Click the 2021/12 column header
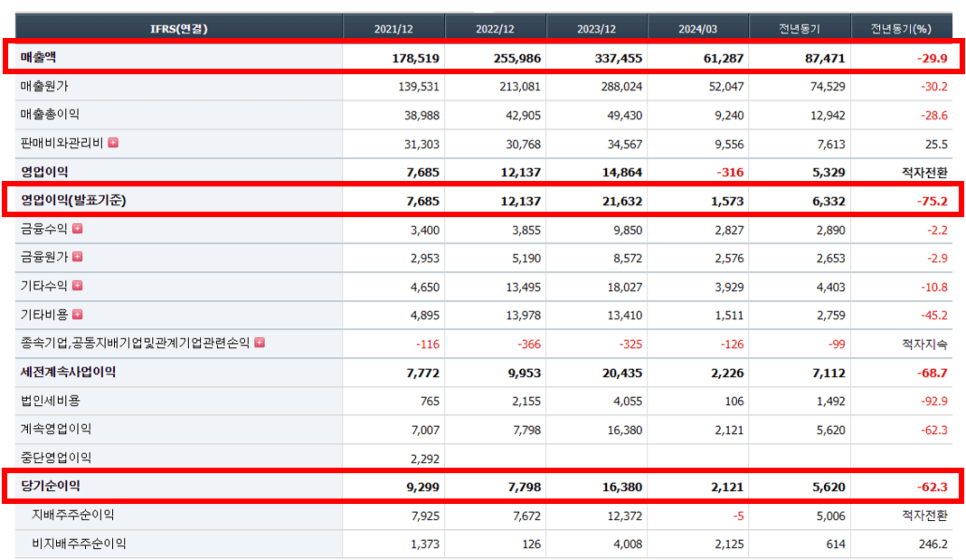The height and width of the screenshot is (560, 966). (x=394, y=29)
